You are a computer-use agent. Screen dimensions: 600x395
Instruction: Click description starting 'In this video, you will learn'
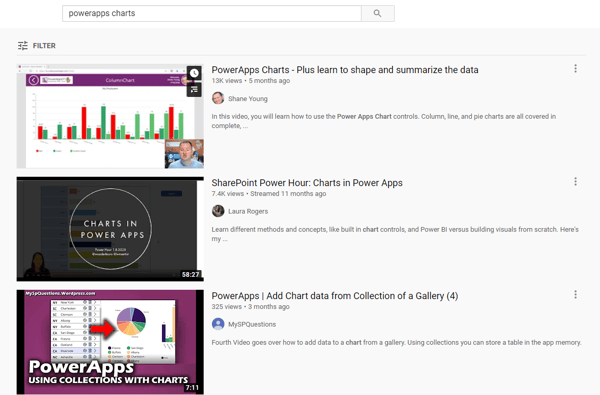click(383, 121)
